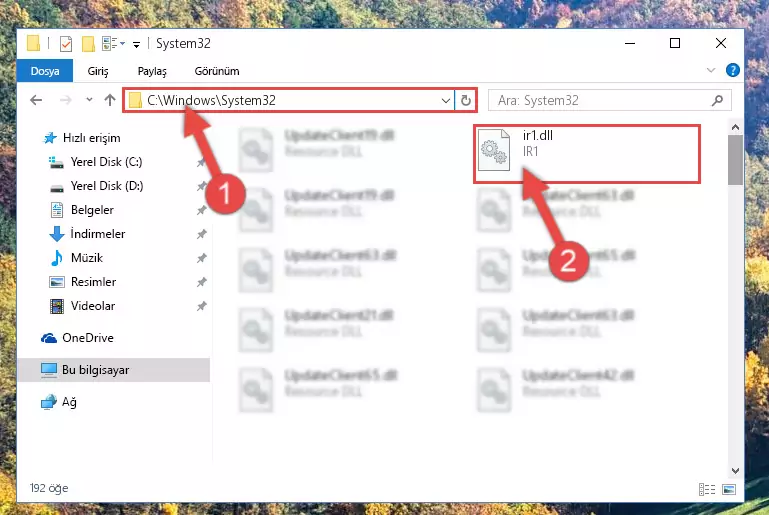Click pin icon next to Videolar
The image size is (769, 515).
pos(201,306)
